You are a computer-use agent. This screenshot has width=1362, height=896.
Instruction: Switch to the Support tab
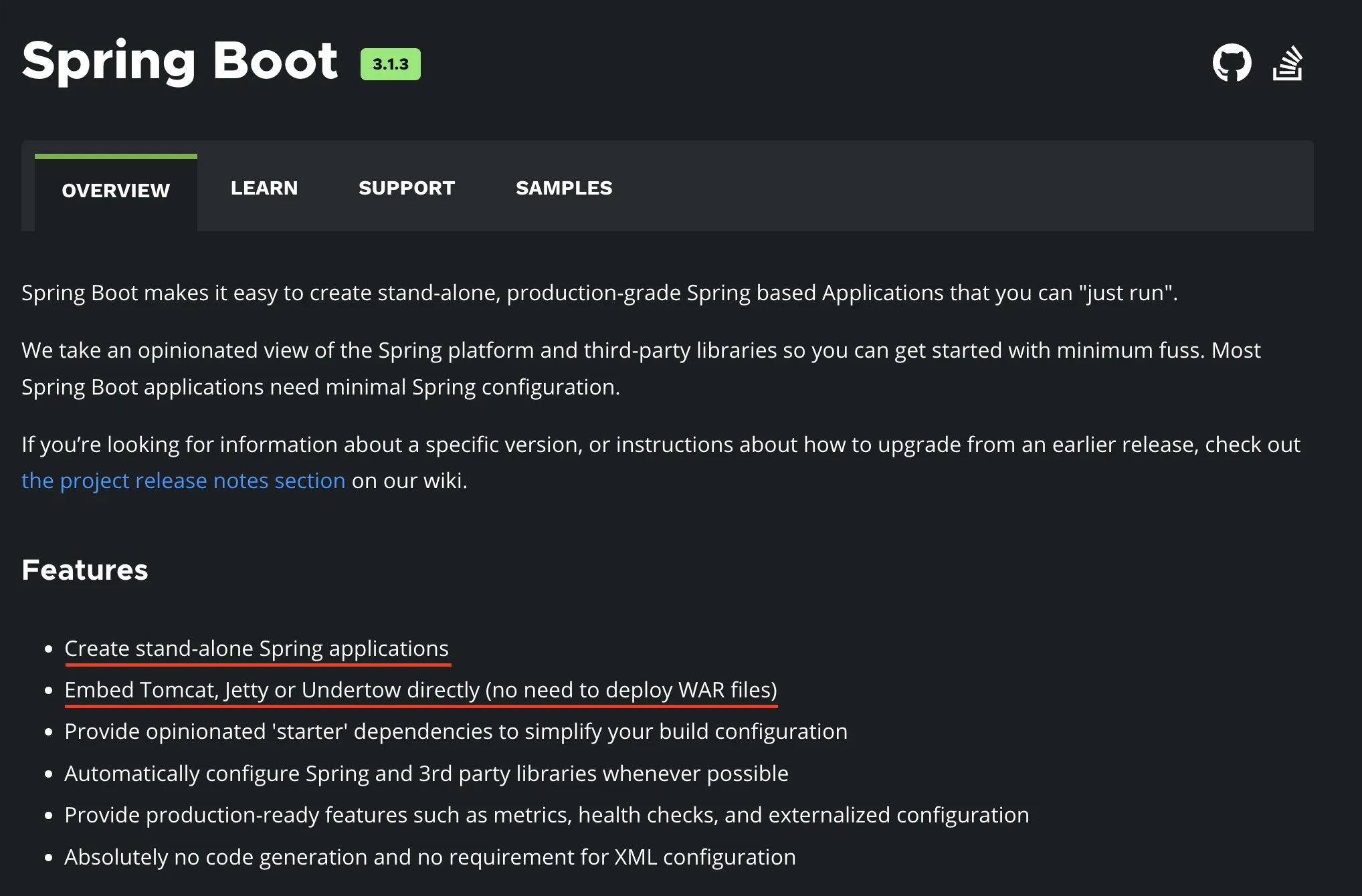[x=407, y=188]
